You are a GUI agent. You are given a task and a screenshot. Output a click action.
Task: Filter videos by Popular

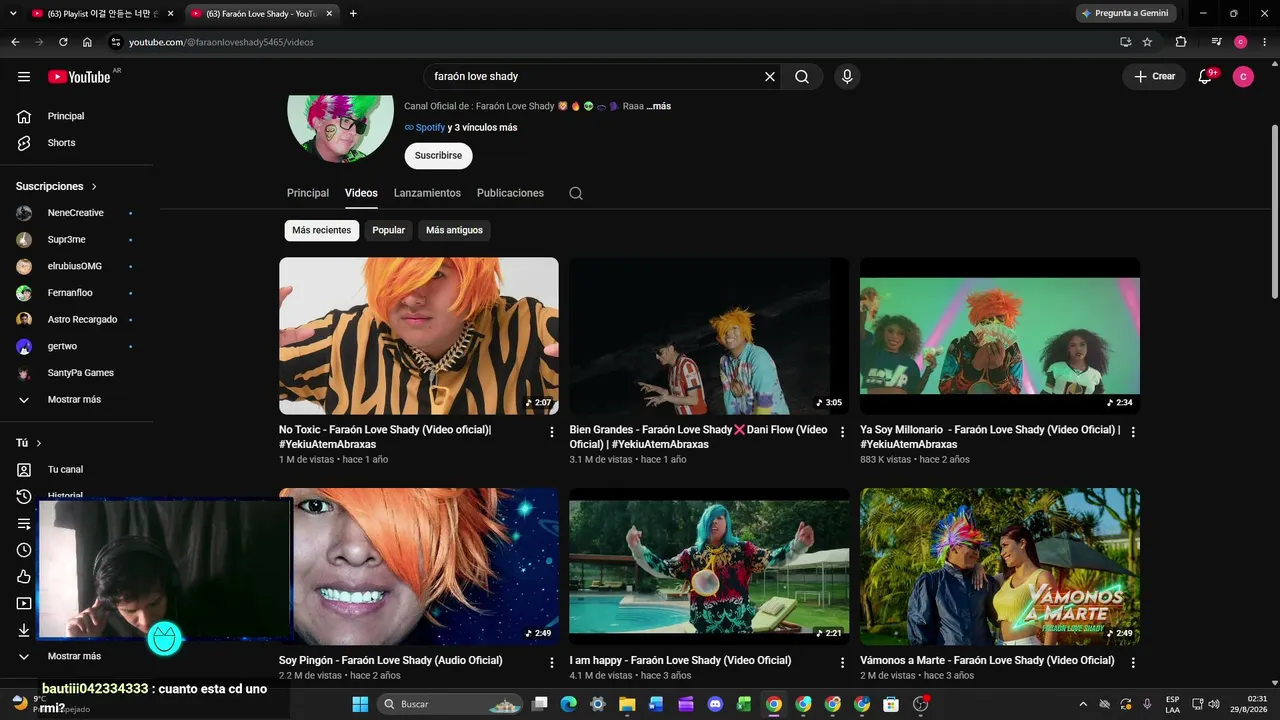click(x=388, y=231)
